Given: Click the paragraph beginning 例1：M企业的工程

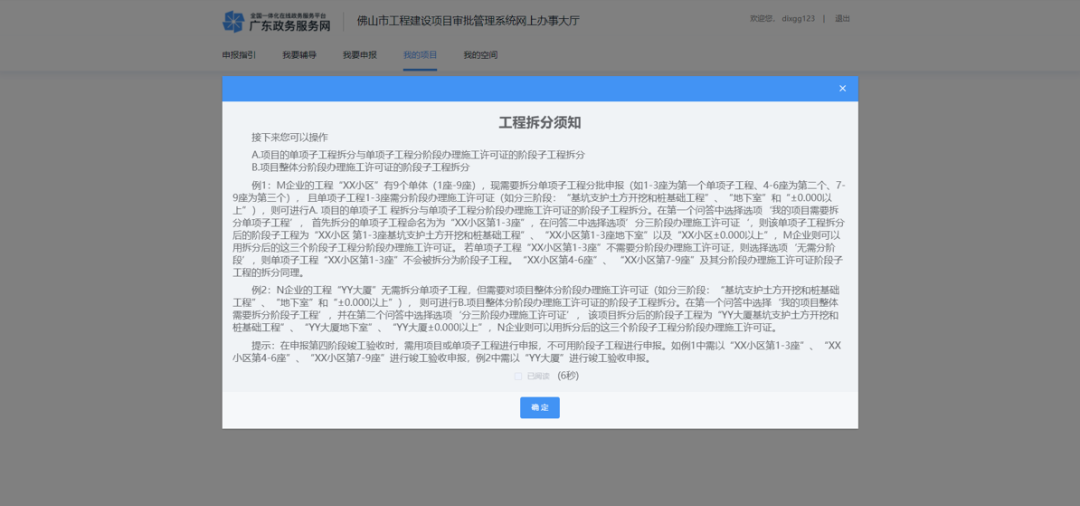Looking at the screenshot, I should [x=539, y=229].
